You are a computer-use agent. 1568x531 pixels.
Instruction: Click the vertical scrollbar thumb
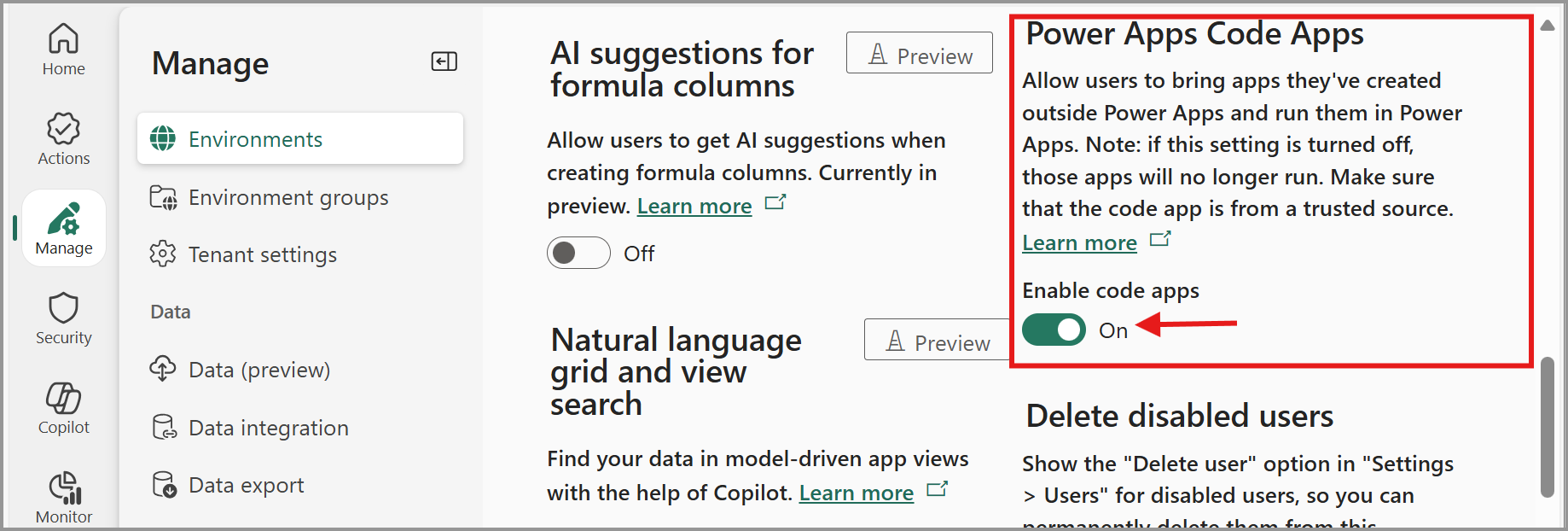[x=1547, y=427]
